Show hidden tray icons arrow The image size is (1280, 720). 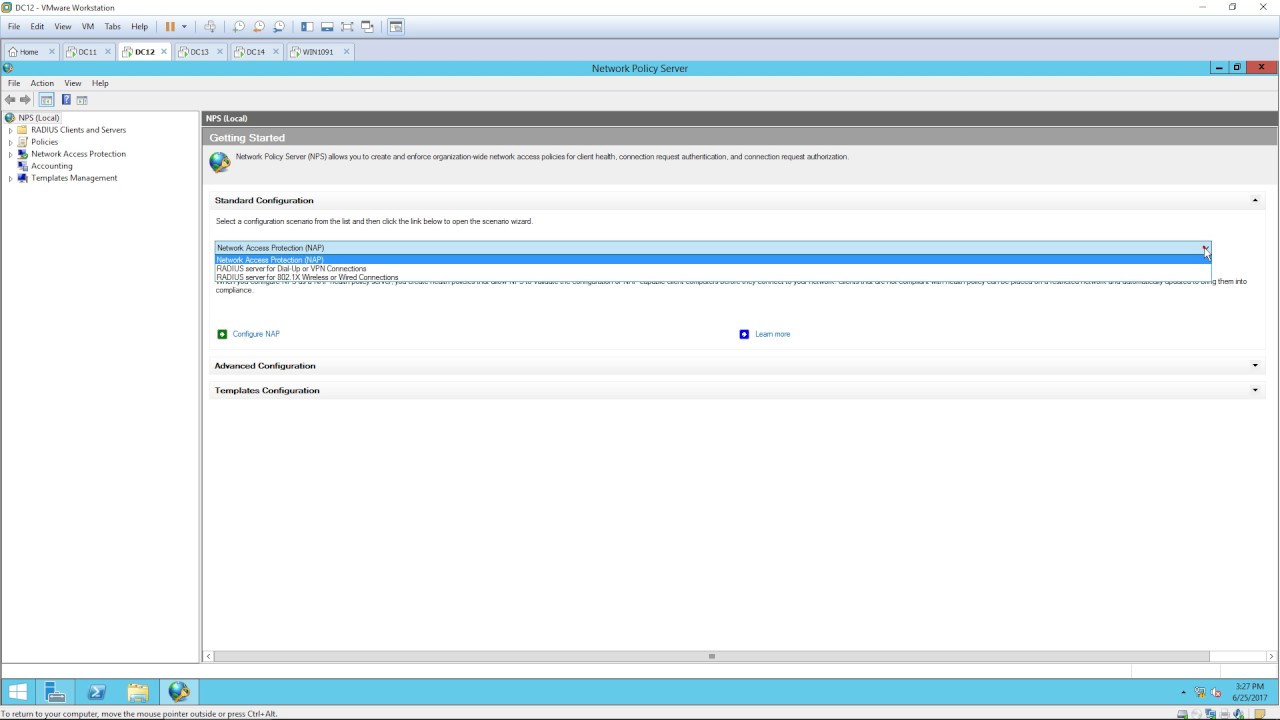pos(1184,692)
